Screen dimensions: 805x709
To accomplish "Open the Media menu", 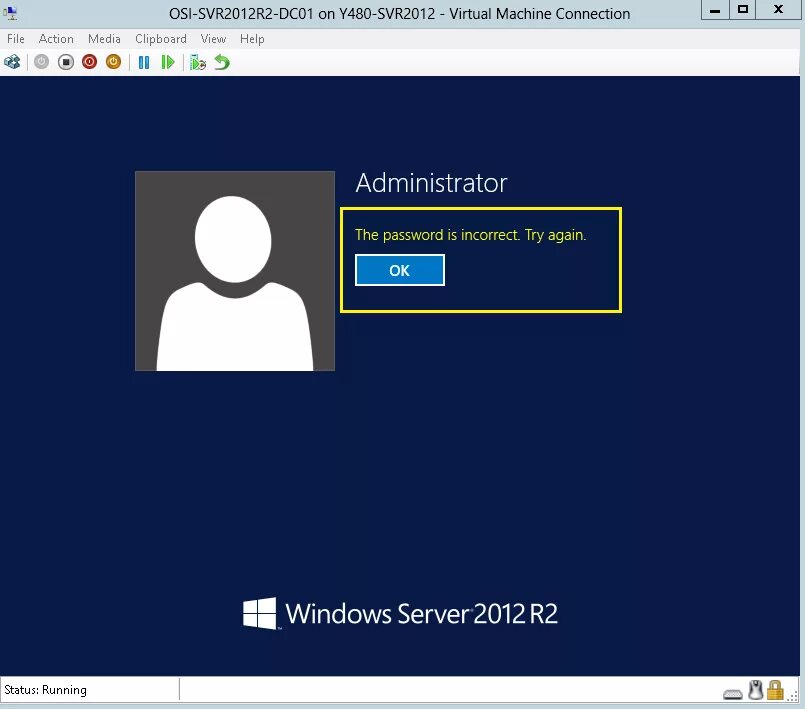I will [104, 39].
